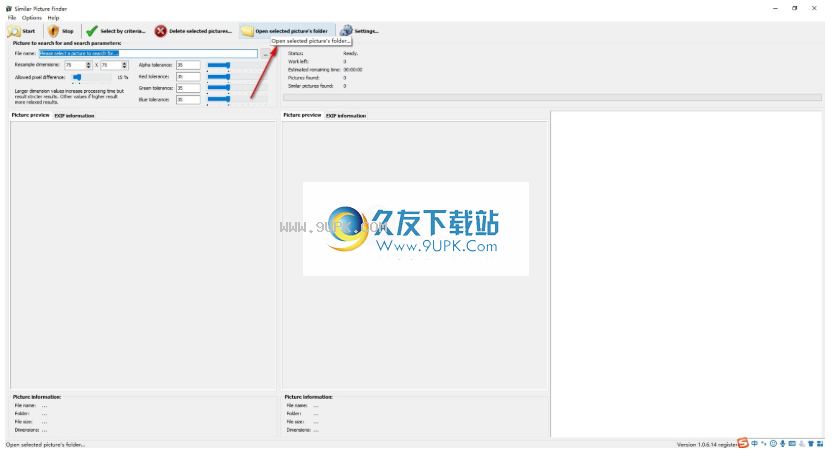Click the Sogou input method S icon
Screen dimensions: 832x459
point(743,443)
